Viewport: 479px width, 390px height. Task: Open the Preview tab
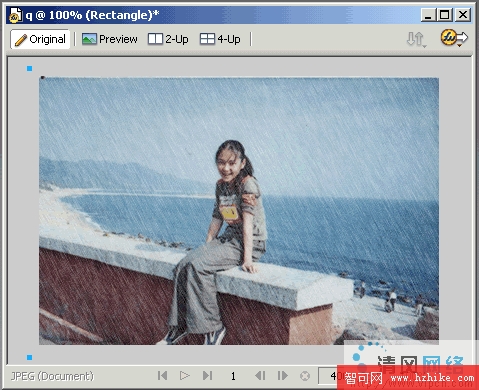110,39
